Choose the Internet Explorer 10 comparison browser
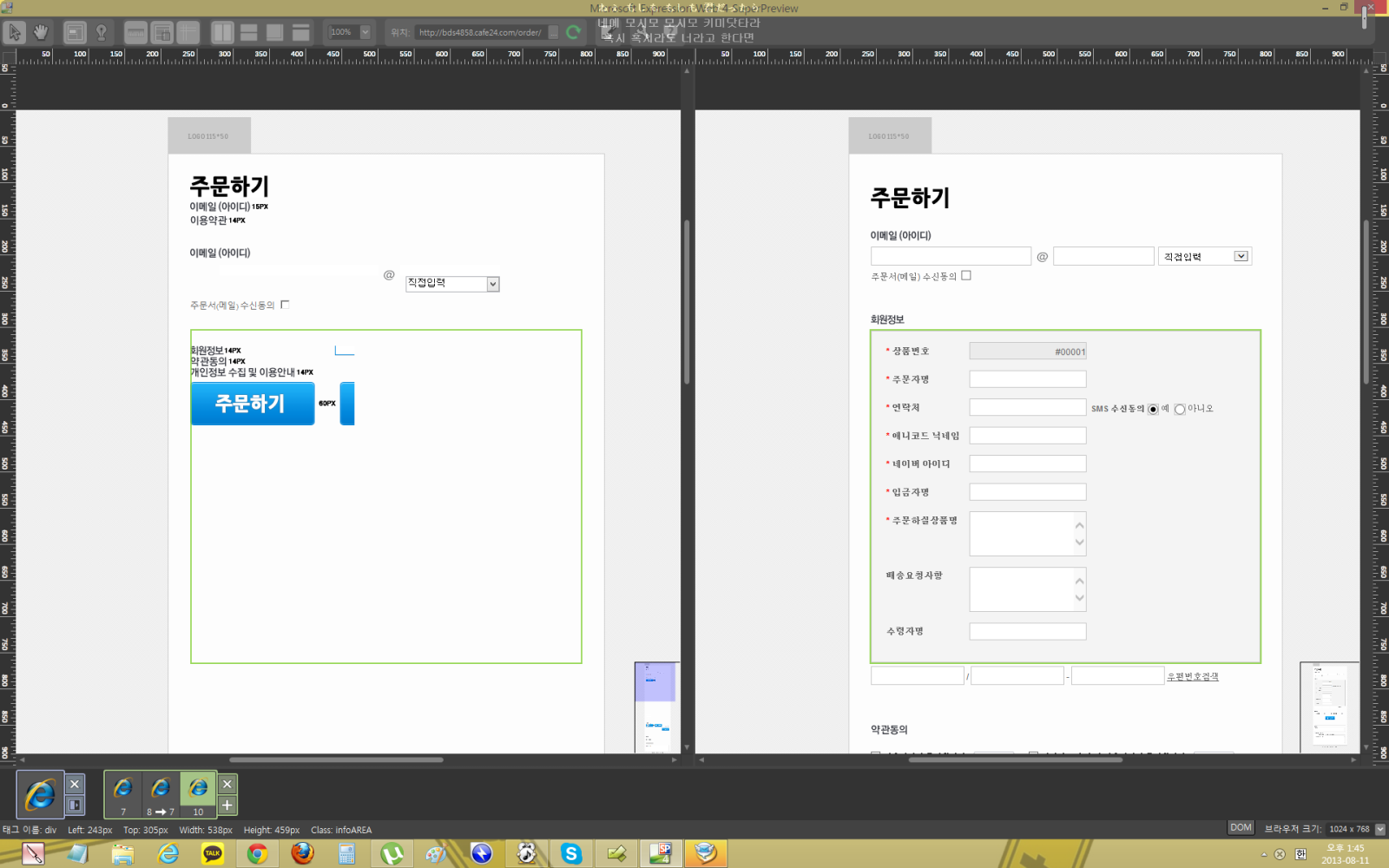 coord(198,793)
